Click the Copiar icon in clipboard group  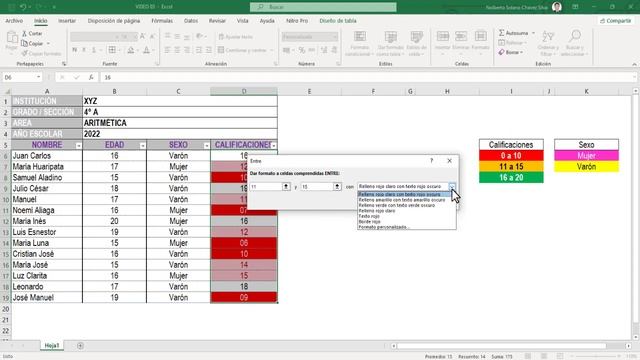pyautogui.click(x=24, y=43)
